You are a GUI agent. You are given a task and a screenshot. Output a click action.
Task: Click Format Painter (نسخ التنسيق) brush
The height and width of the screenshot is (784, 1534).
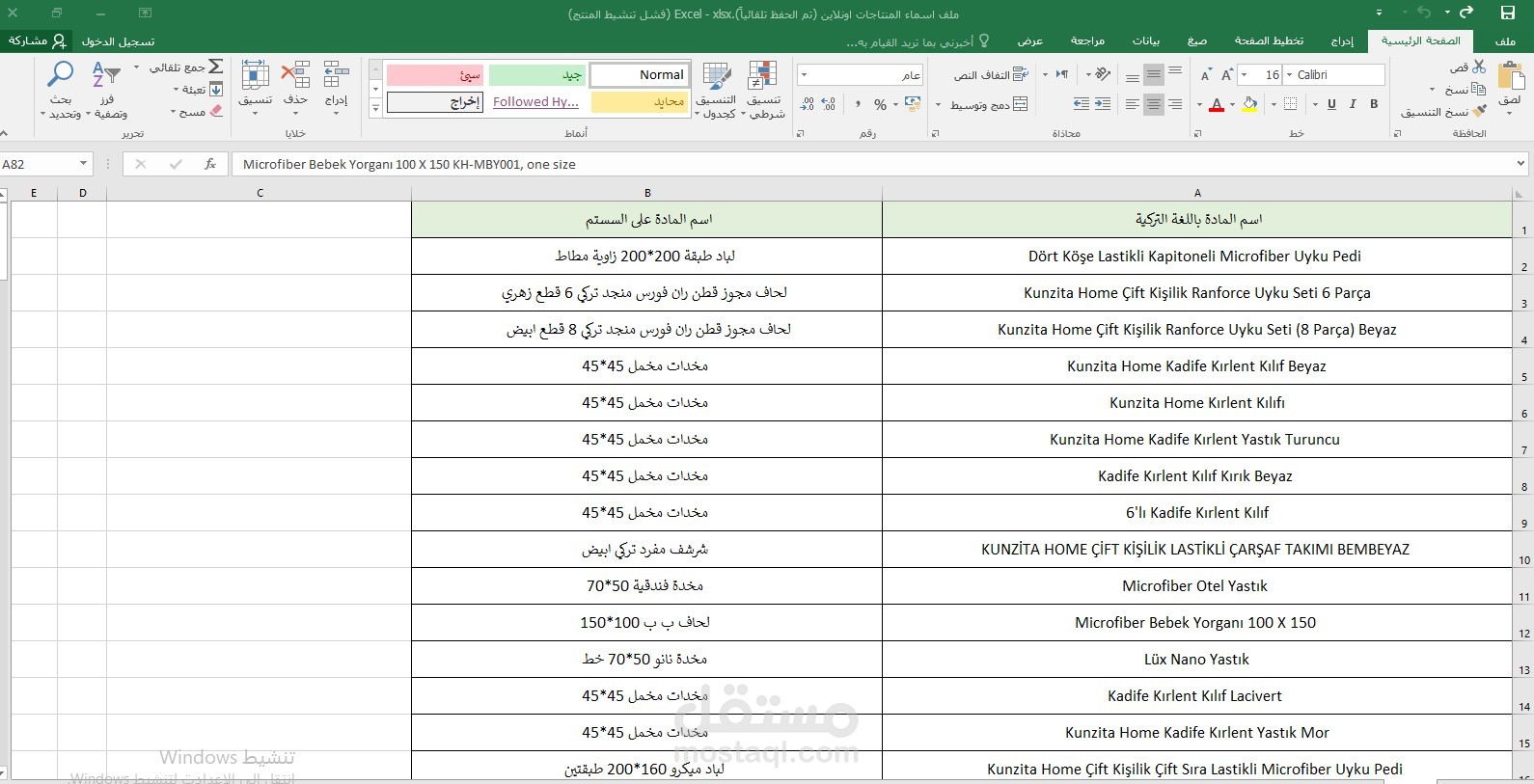(1480, 112)
